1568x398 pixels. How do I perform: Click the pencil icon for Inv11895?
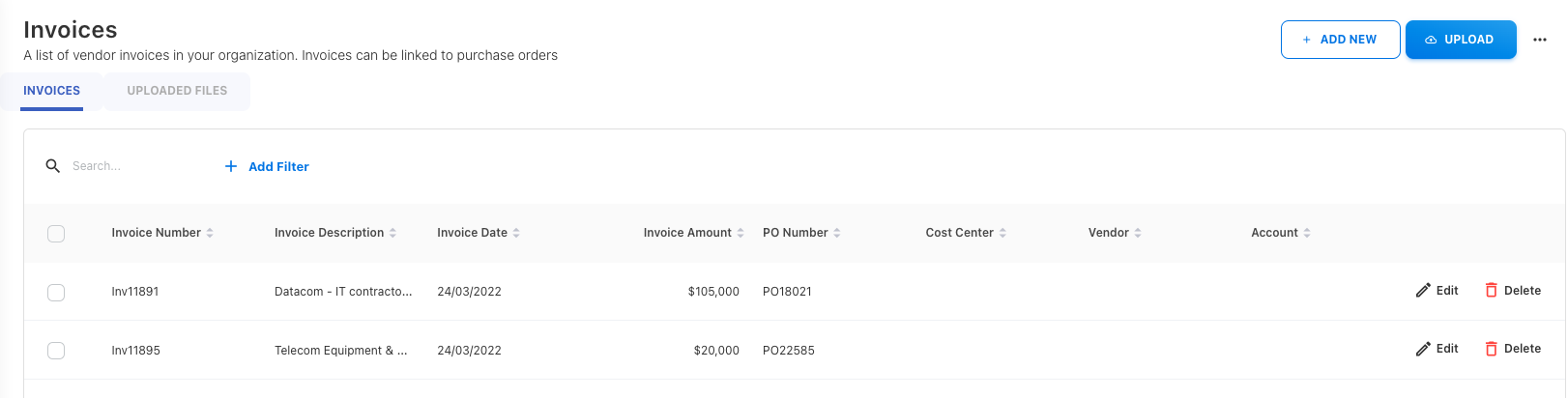1423,349
